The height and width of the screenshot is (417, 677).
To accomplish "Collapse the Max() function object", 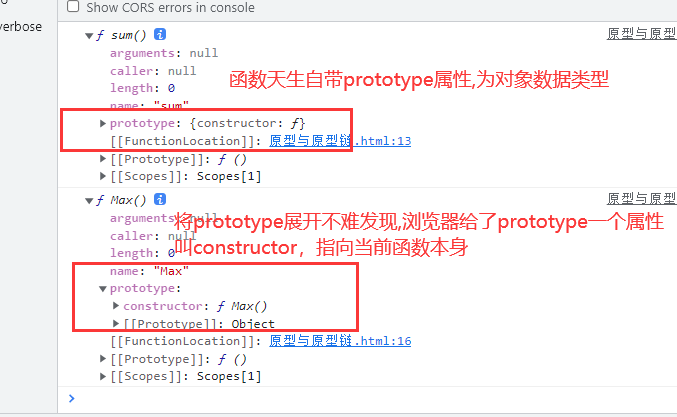I will (89, 200).
